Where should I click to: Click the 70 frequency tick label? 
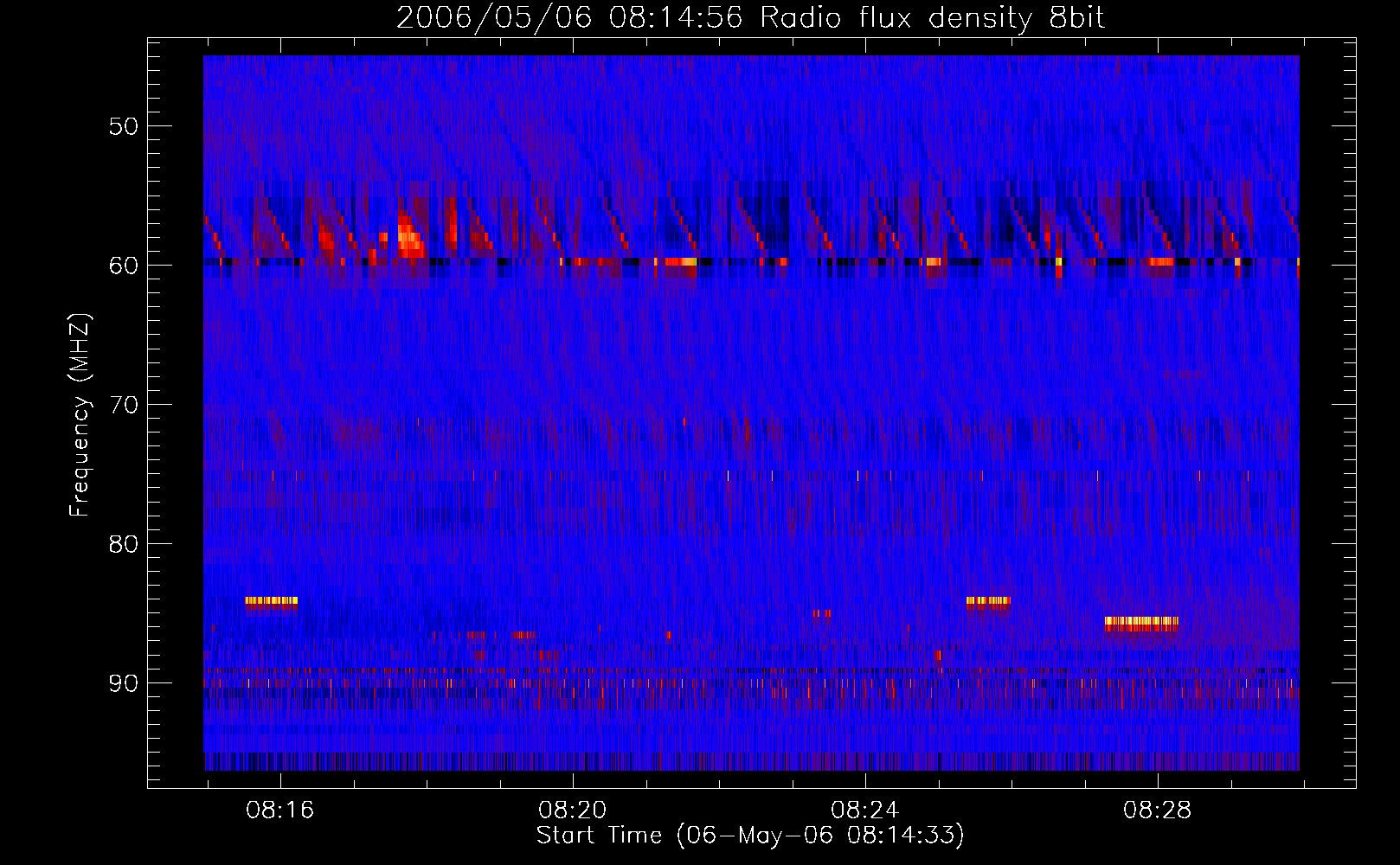124,405
